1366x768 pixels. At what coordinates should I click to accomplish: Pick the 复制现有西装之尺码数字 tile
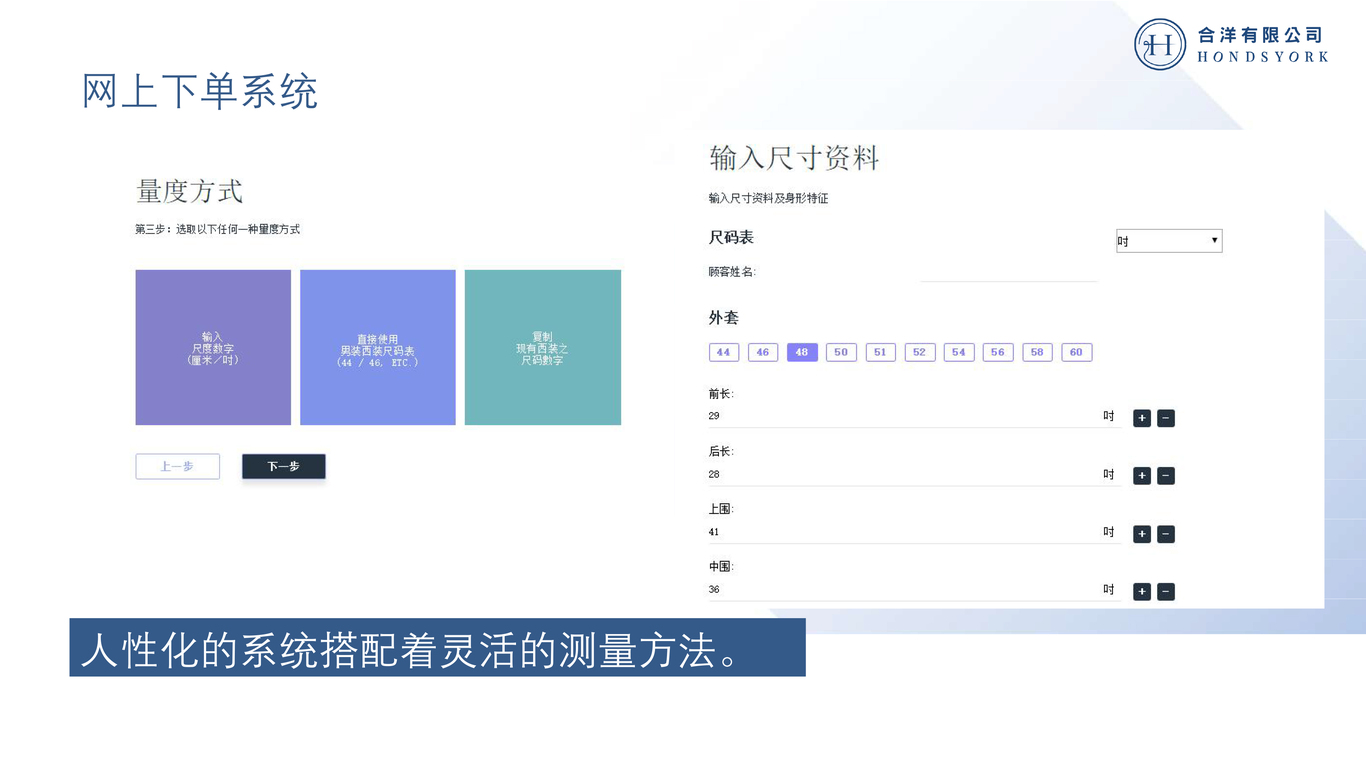coord(543,347)
